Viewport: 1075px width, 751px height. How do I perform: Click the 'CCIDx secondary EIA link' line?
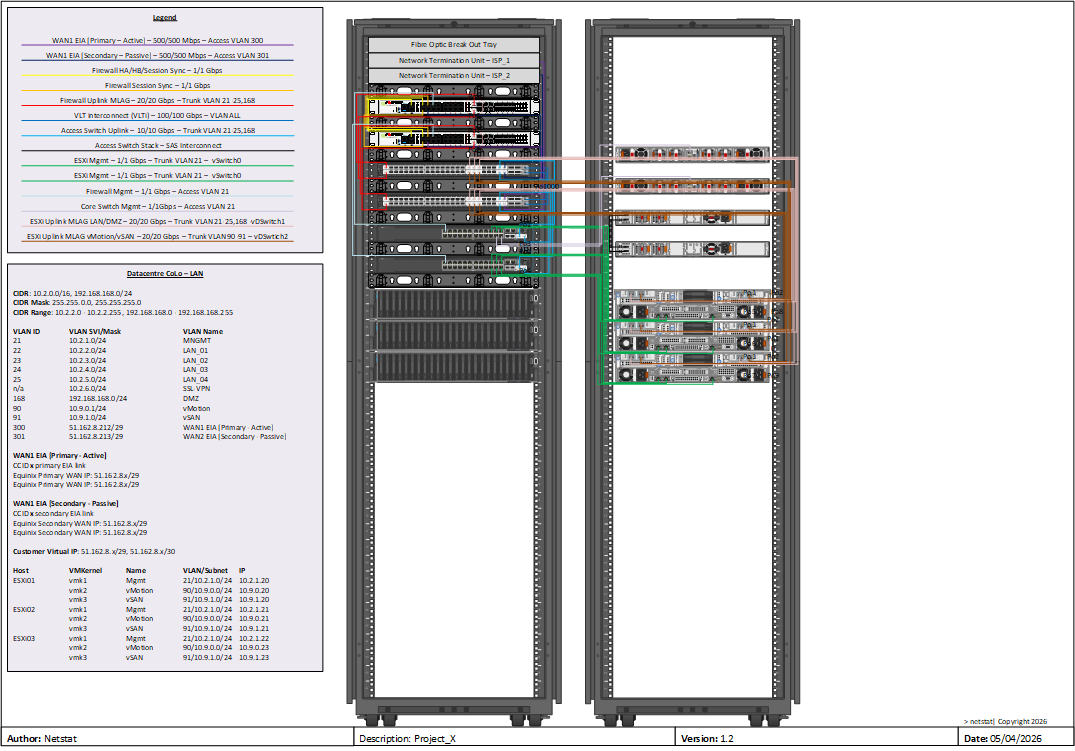[x=53, y=514]
